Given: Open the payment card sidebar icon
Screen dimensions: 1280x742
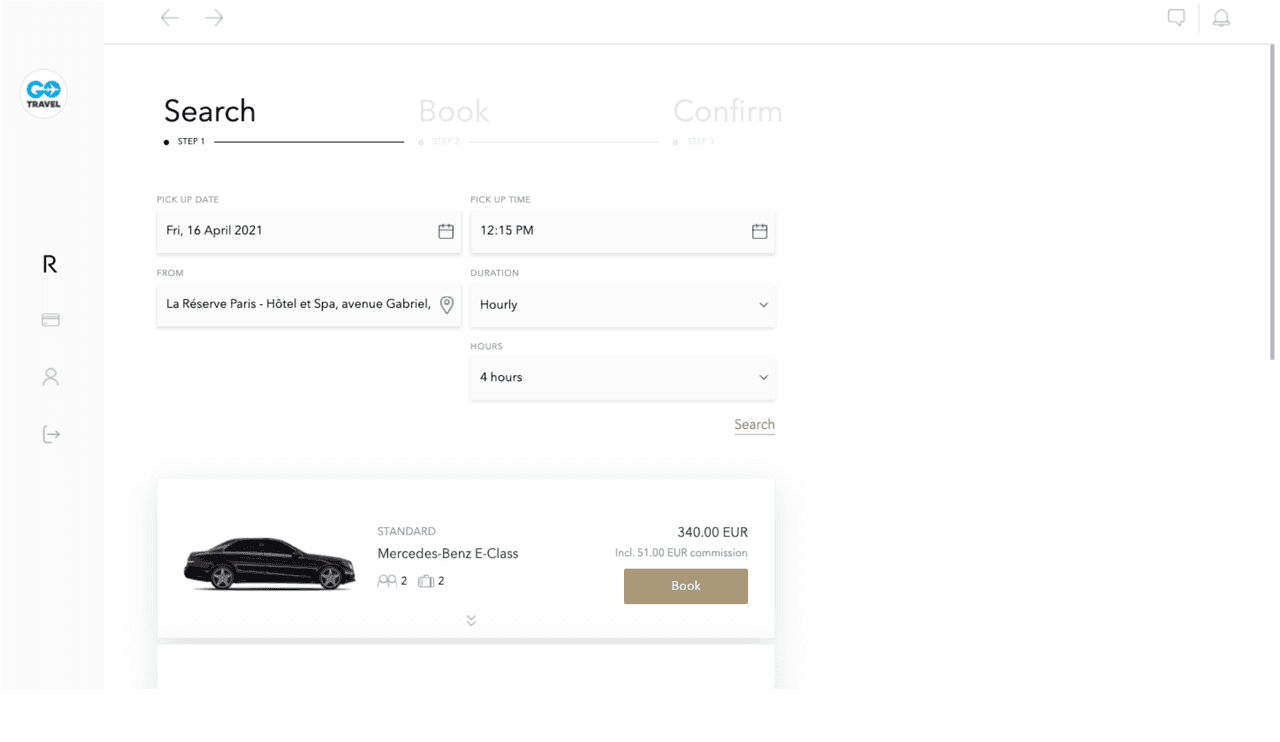Looking at the screenshot, I should coord(51,320).
